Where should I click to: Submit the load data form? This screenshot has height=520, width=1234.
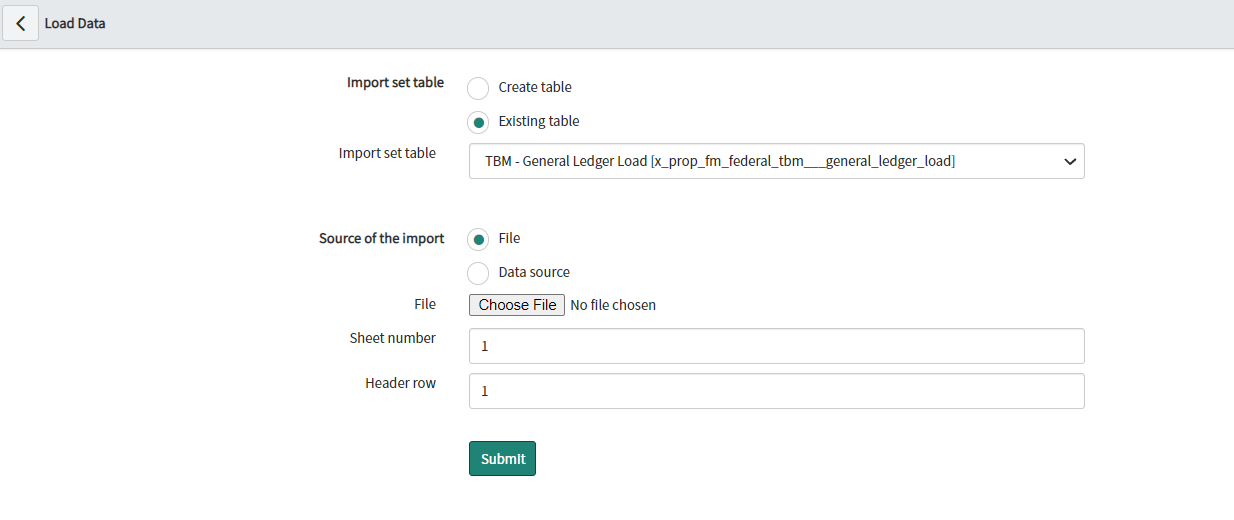[502, 458]
